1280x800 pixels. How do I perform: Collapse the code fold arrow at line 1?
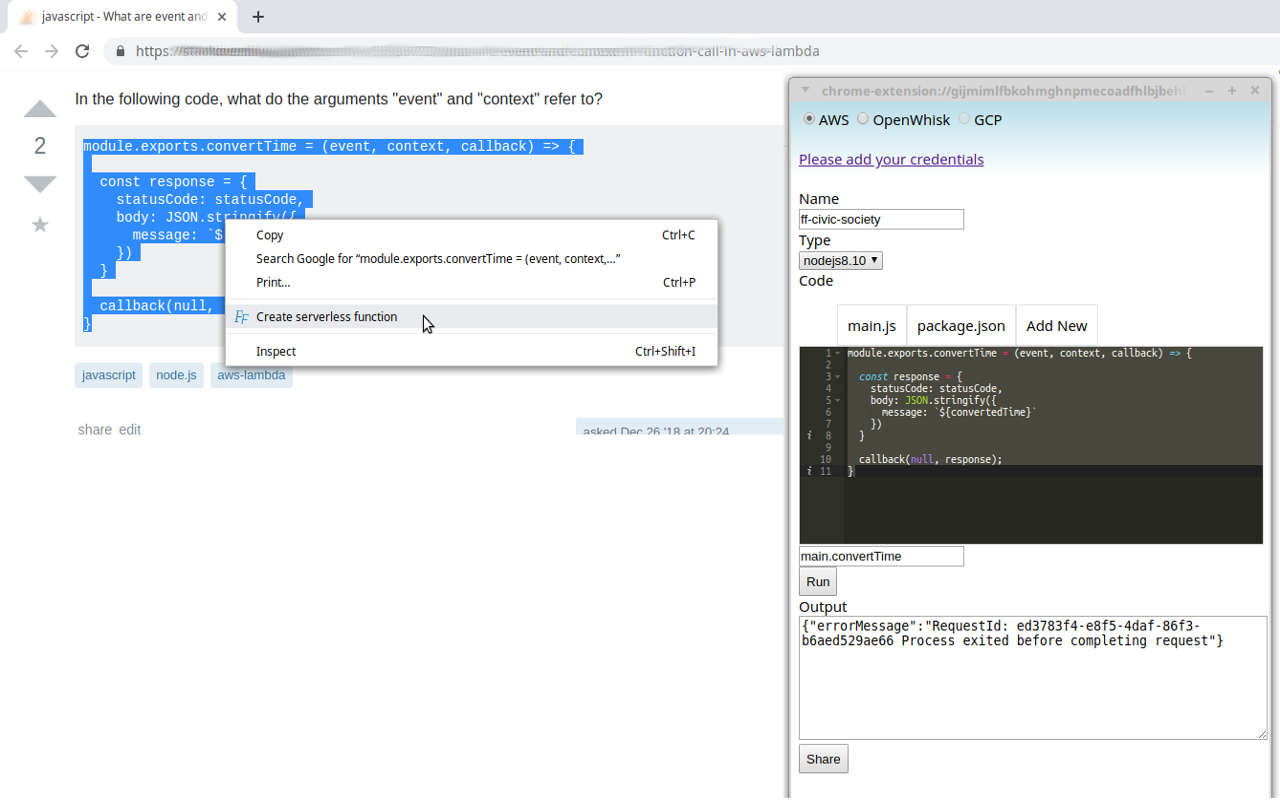(838, 353)
